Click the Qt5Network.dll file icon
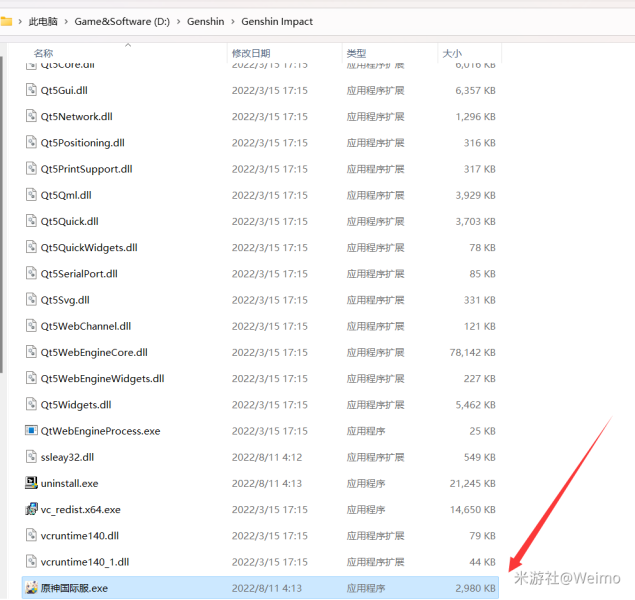Image resolution: width=635 pixels, height=600 pixels. click(31, 116)
